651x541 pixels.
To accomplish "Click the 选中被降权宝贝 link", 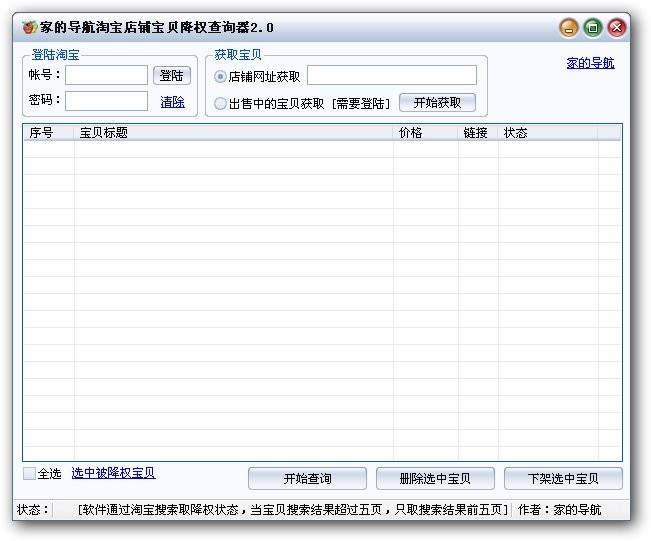I will tap(113, 473).
